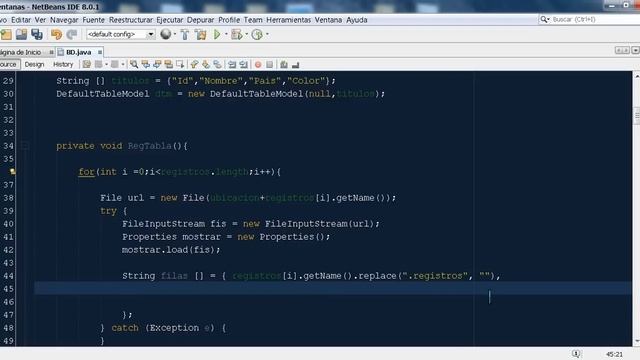Open the Ayuda menu
The image size is (640, 360).
pos(357,20)
